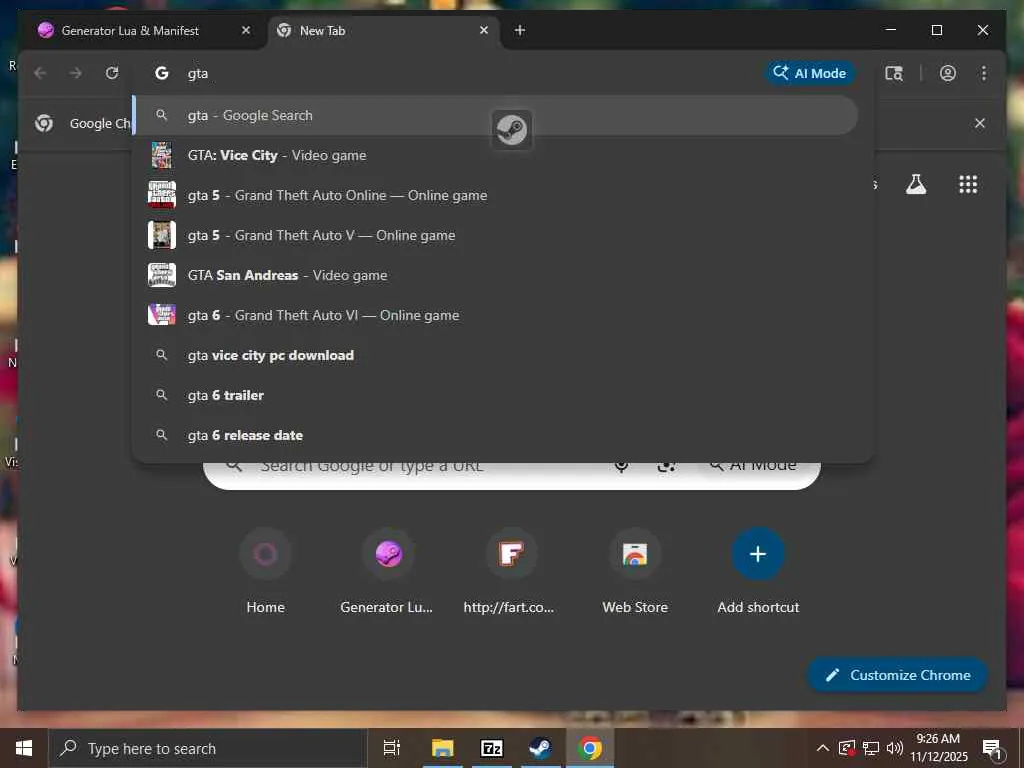The height and width of the screenshot is (768, 1024).
Task: Open AI Mode from the address bar
Action: (810, 73)
